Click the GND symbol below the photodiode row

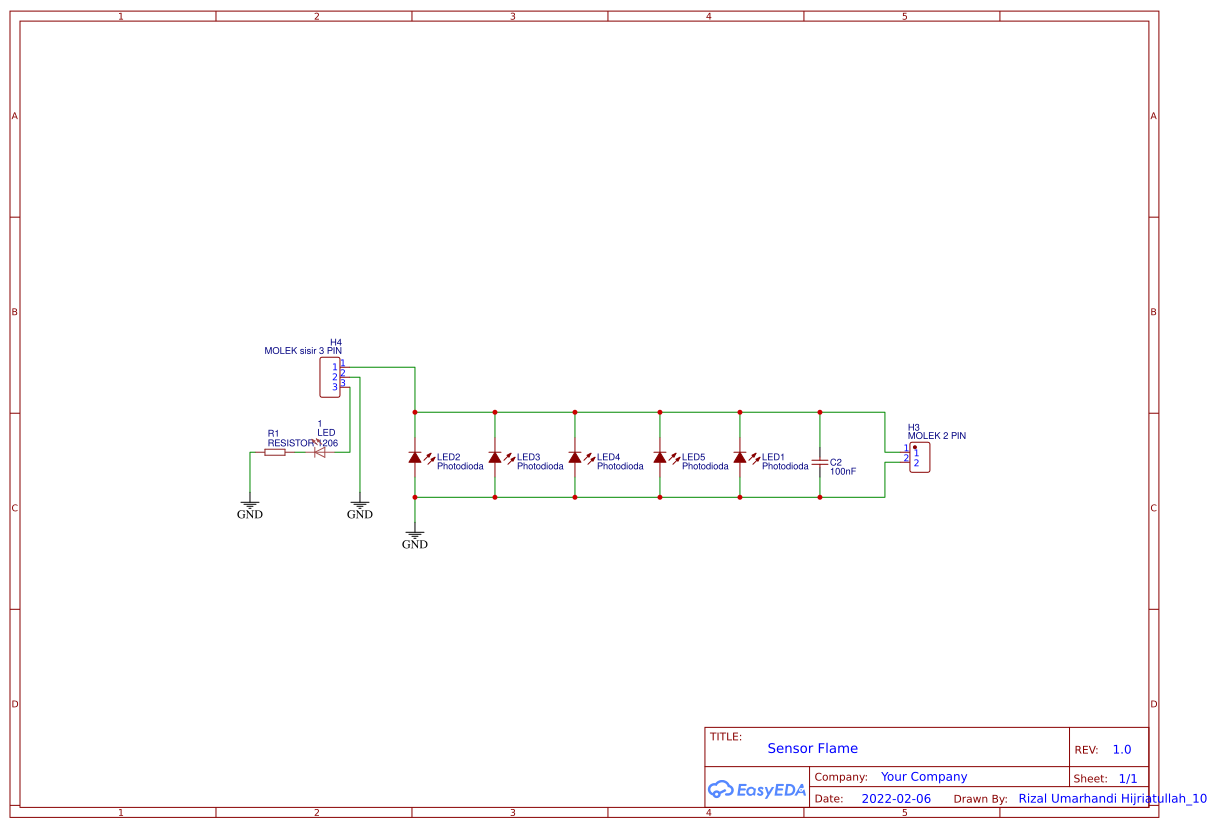[414, 535]
